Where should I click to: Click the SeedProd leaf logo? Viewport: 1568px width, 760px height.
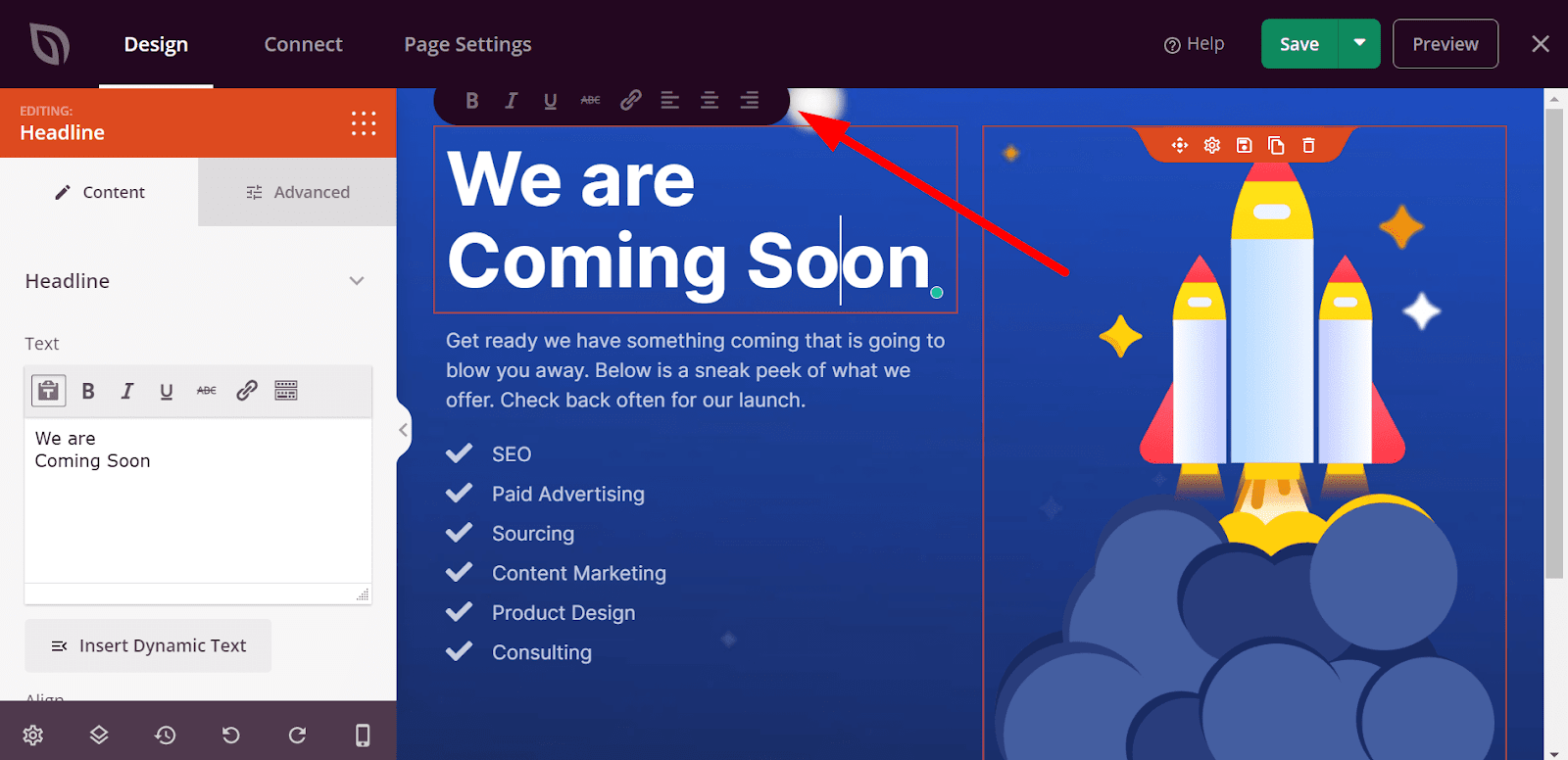tap(49, 44)
